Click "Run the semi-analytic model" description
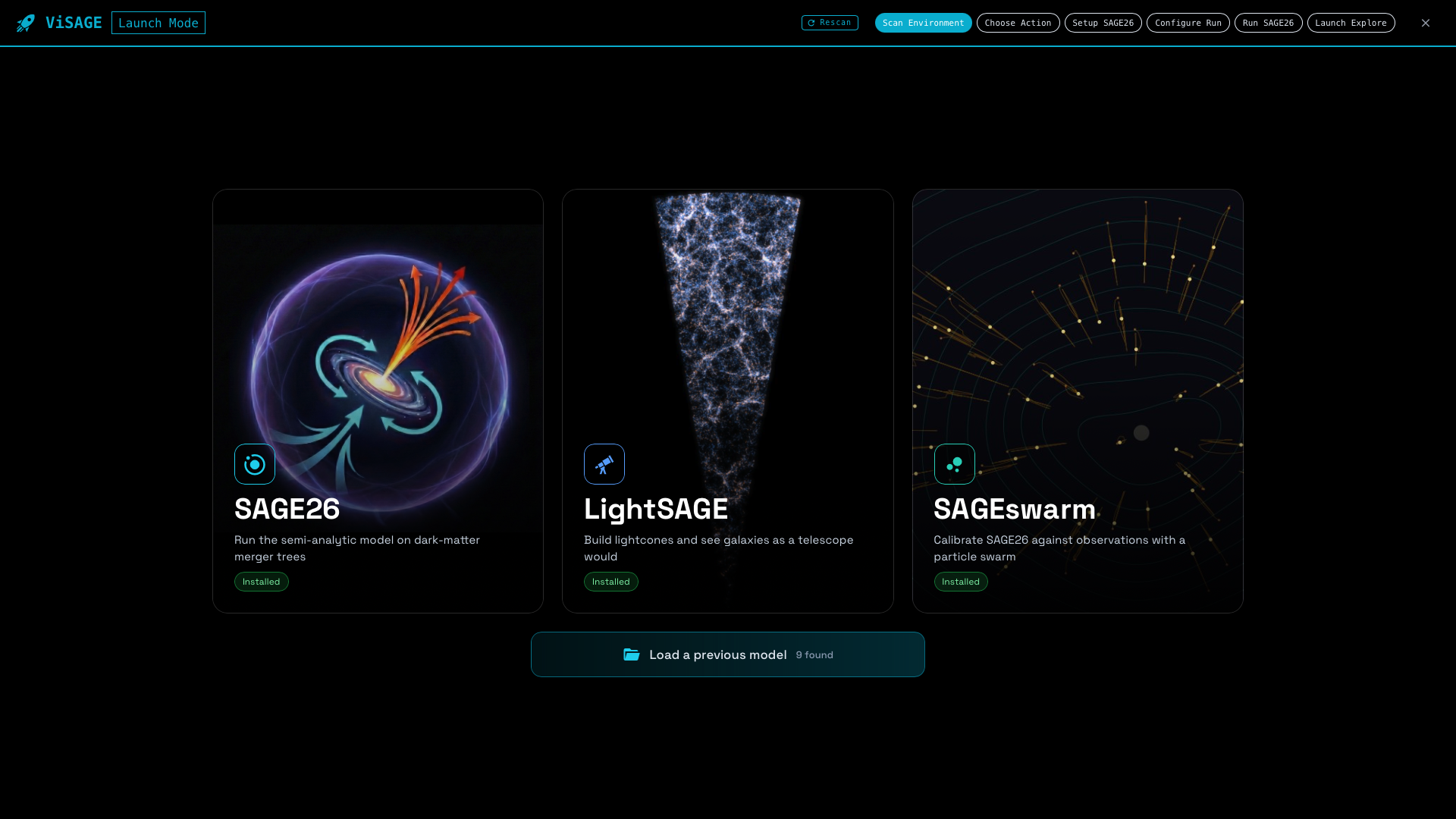 point(357,548)
